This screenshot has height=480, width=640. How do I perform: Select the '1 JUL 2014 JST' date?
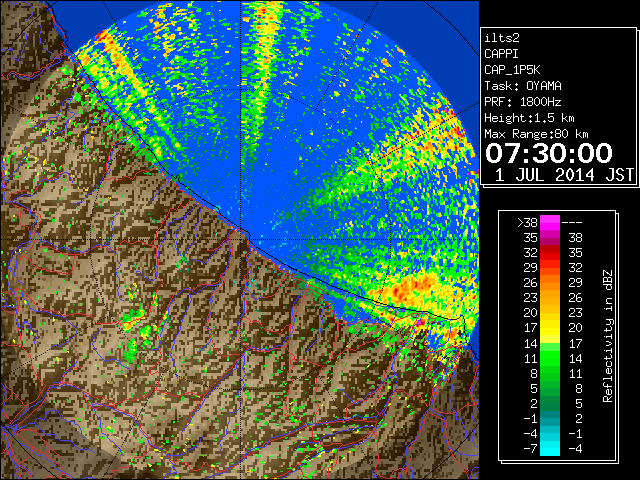[x=564, y=175]
